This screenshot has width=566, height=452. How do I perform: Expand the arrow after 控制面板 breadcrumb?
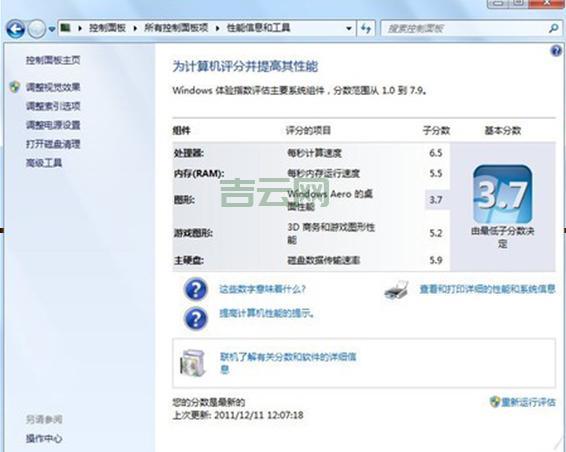click(x=135, y=28)
